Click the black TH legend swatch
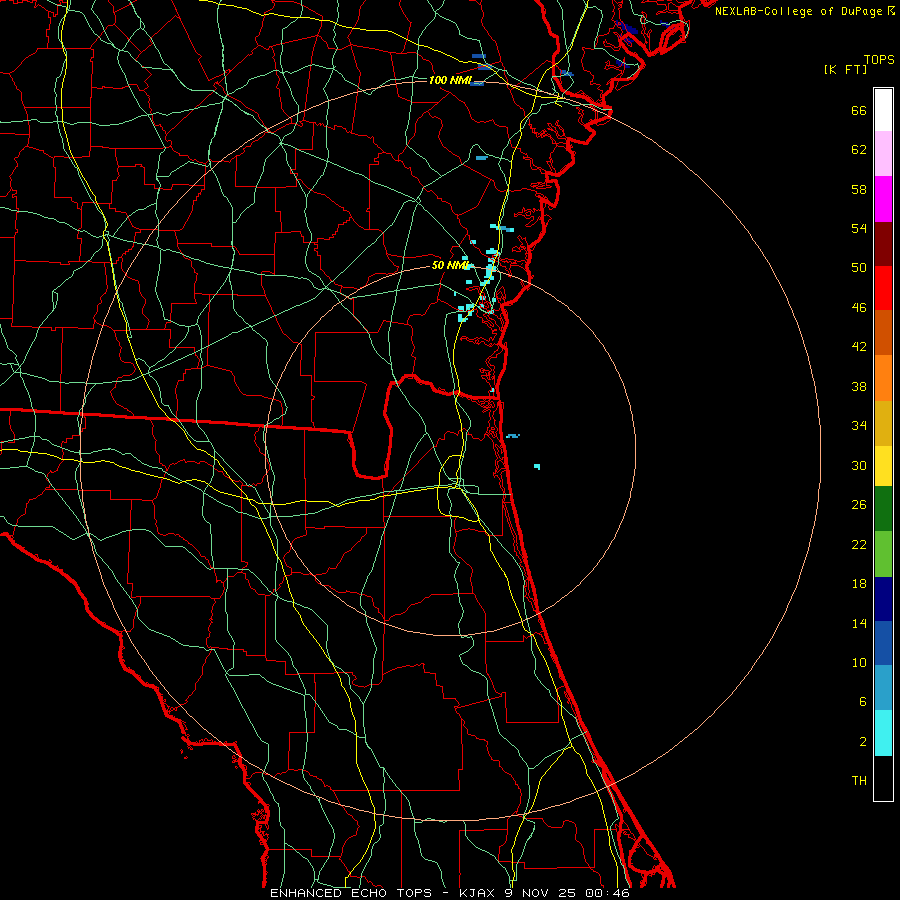 point(883,778)
